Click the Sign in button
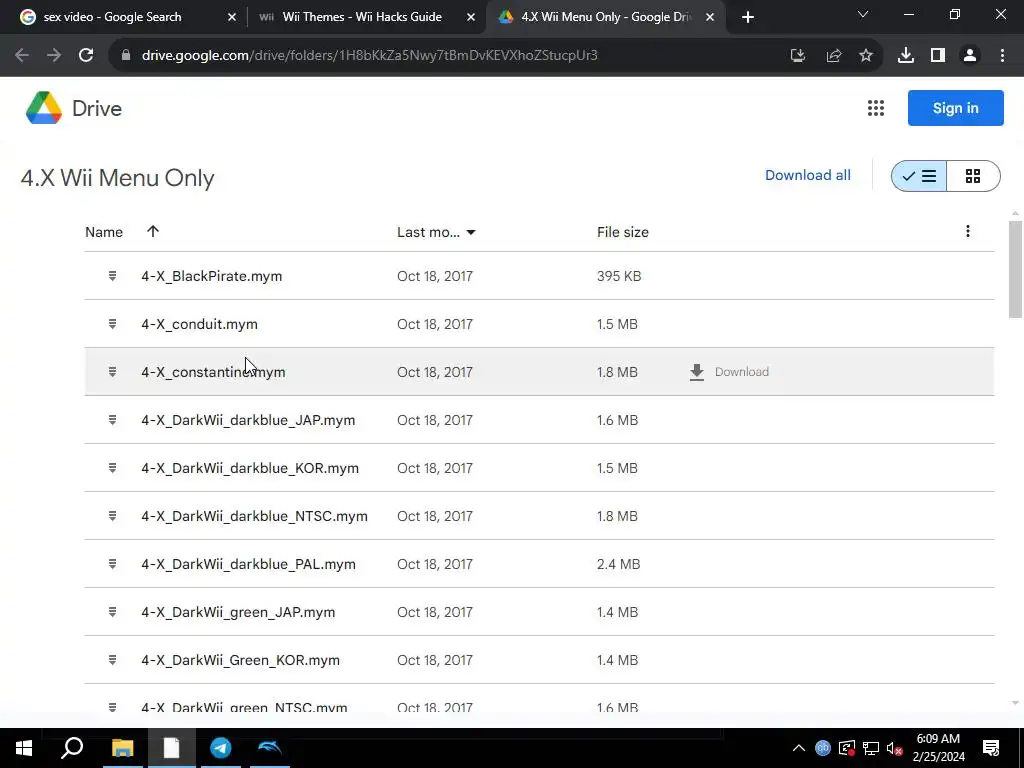The image size is (1024, 768). (x=955, y=108)
